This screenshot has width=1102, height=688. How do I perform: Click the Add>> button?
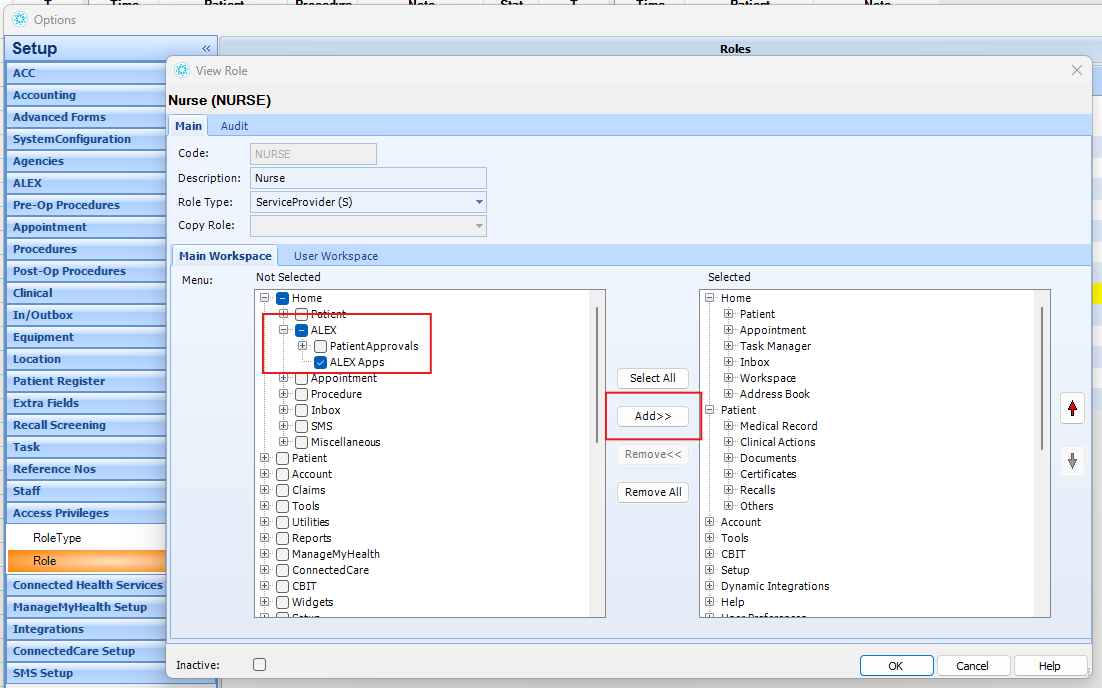653,416
